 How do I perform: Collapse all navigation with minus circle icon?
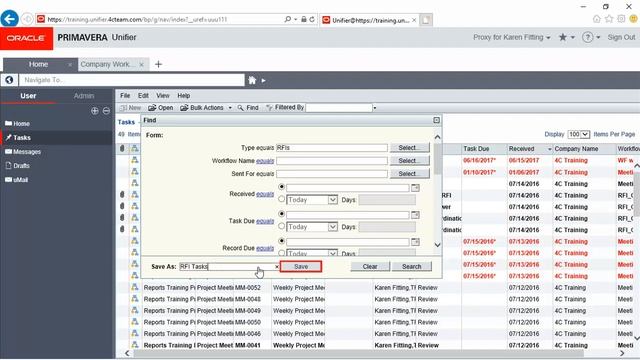[106, 111]
